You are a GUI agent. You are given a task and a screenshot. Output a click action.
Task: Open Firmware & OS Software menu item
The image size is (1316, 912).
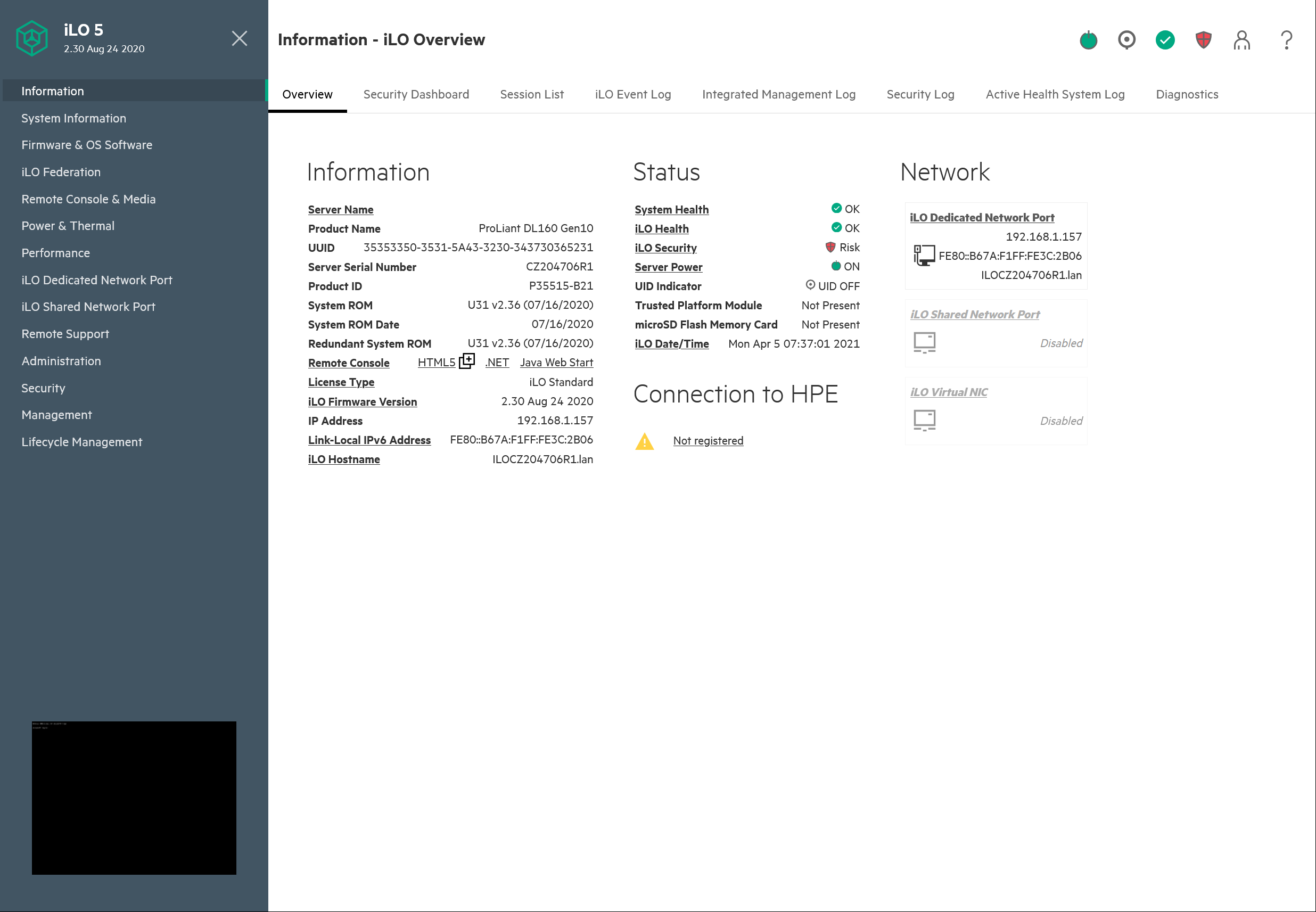[x=87, y=145]
